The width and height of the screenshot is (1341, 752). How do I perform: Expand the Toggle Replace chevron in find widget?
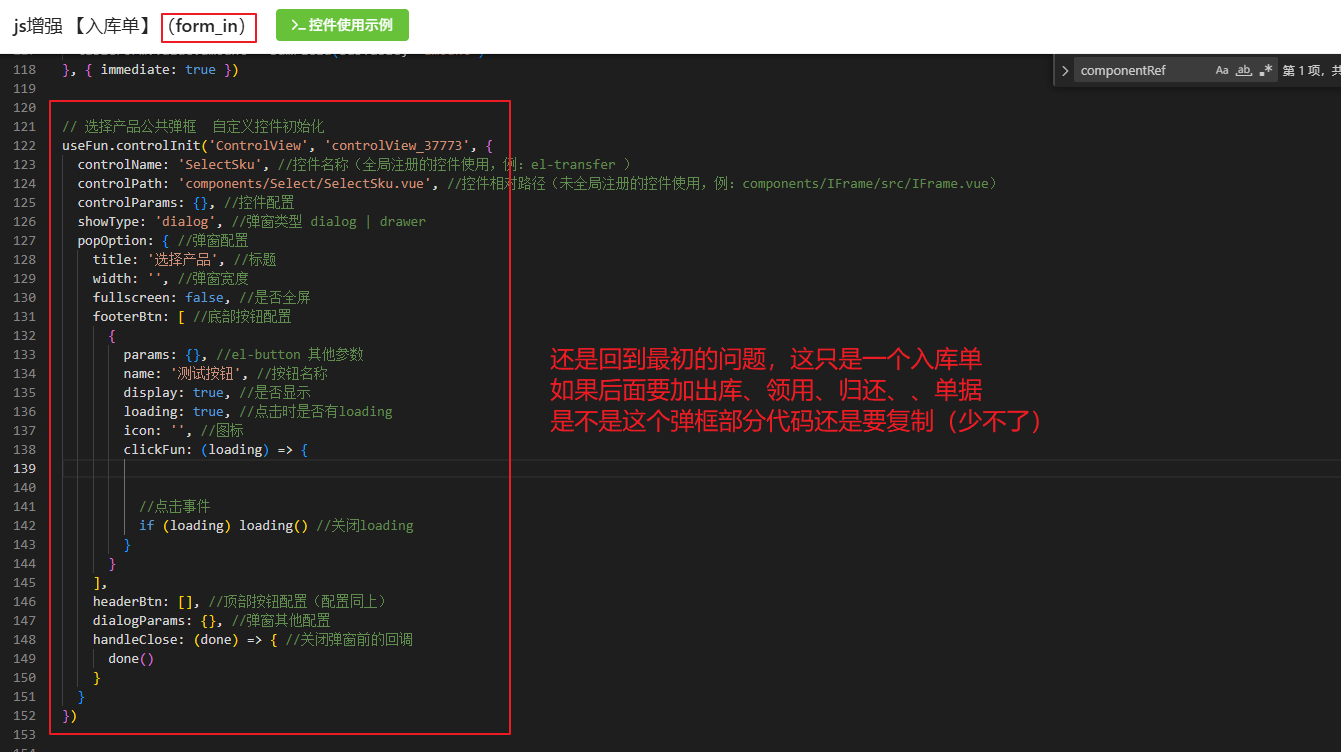pos(1065,71)
